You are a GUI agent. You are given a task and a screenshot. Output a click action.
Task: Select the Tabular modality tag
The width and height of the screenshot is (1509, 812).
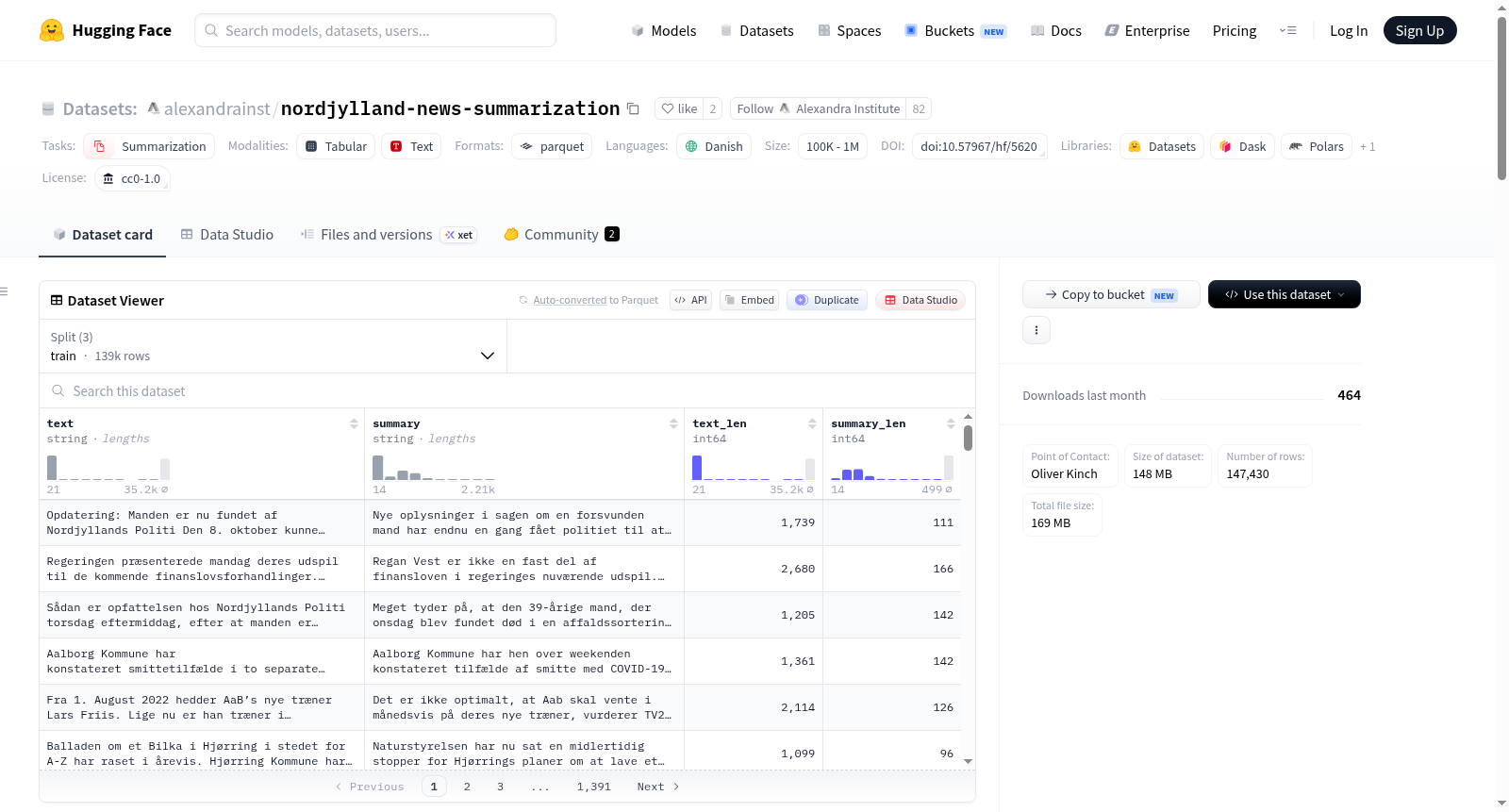coord(336,146)
